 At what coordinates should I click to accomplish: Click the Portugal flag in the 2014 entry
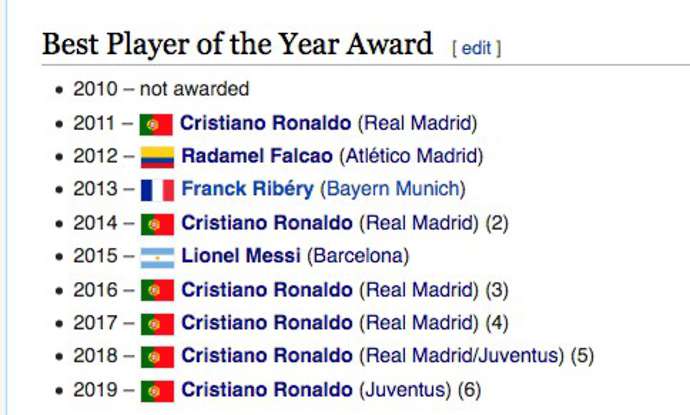157,224
